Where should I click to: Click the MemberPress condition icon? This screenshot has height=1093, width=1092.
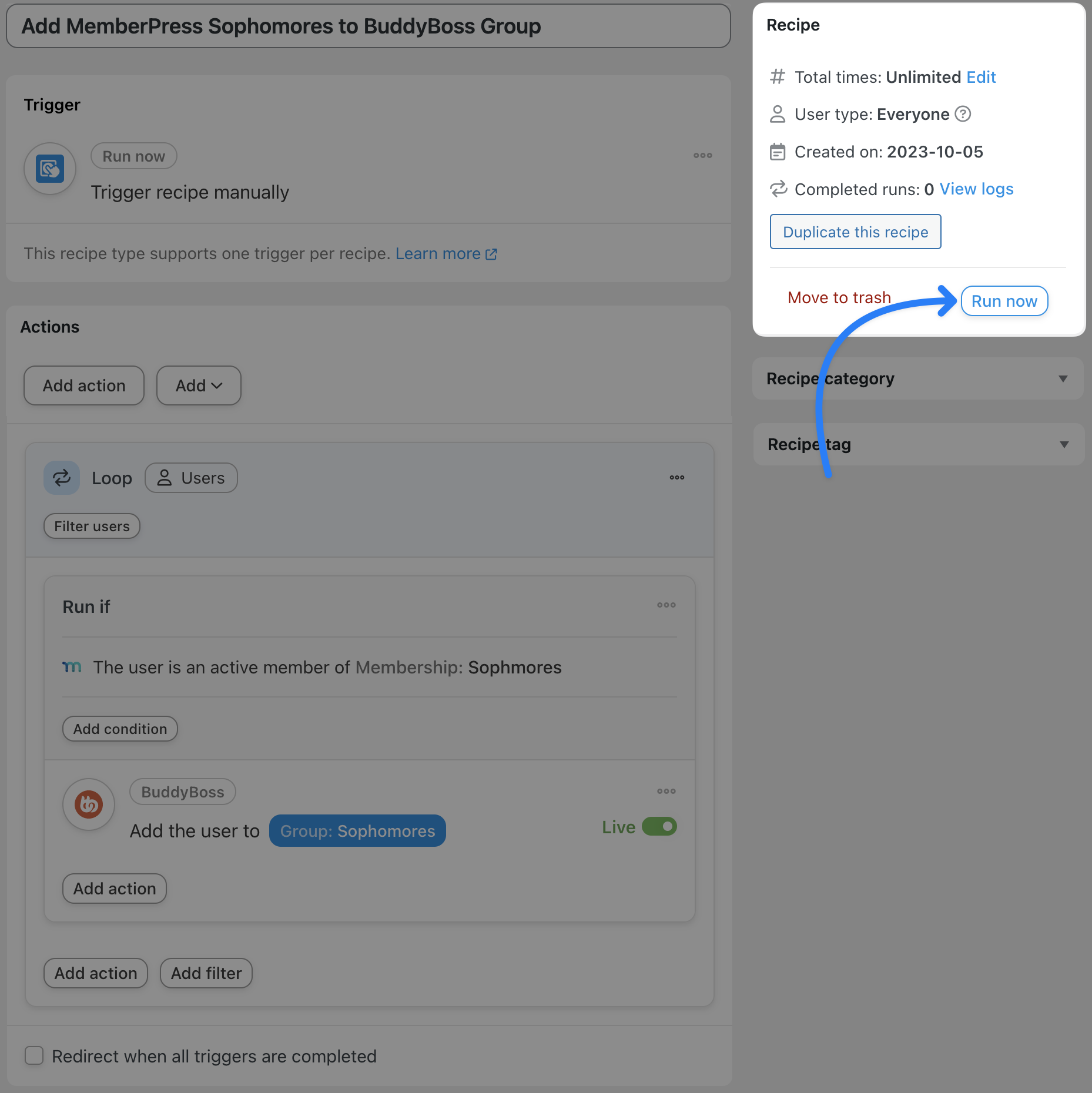coord(72,667)
